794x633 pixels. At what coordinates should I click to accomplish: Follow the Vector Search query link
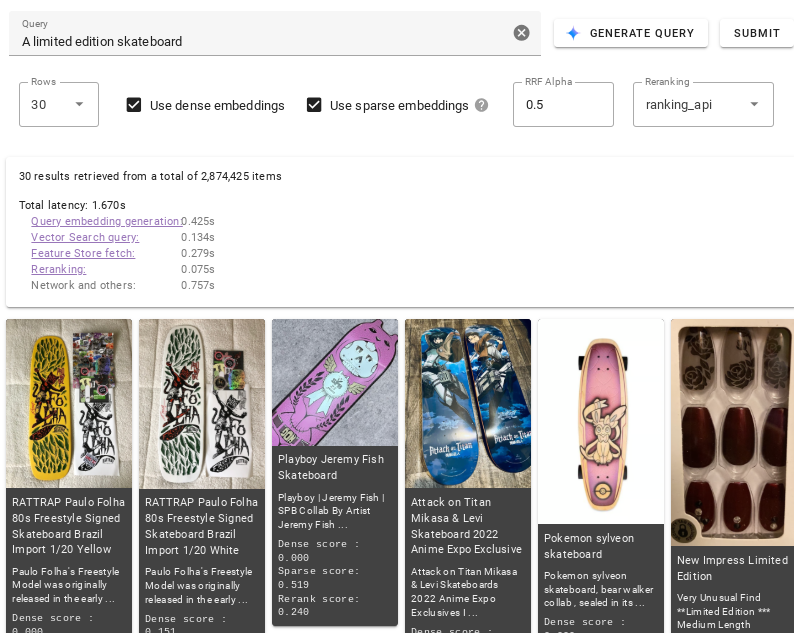[x=85, y=237]
